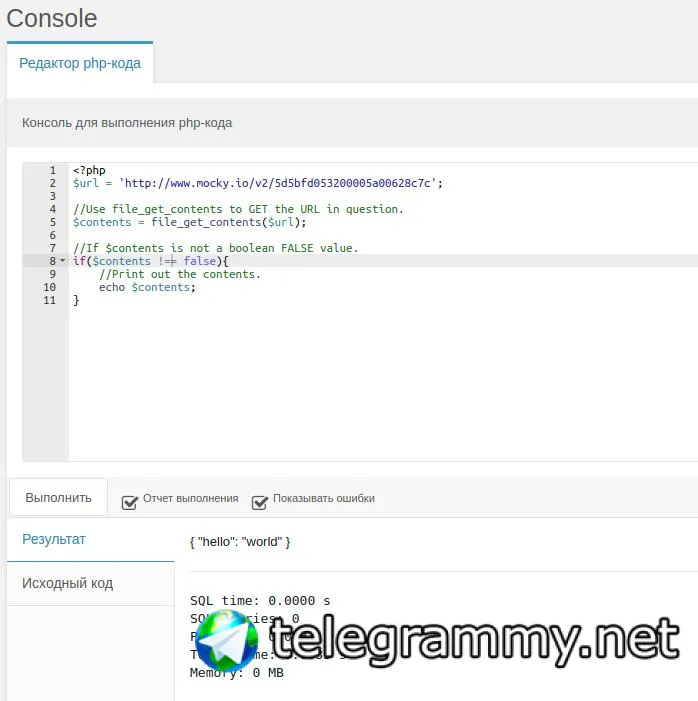Click the comment '//Use file_get_contents to GET the URL'
This screenshot has height=701, width=698.
[x=238, y=209]
